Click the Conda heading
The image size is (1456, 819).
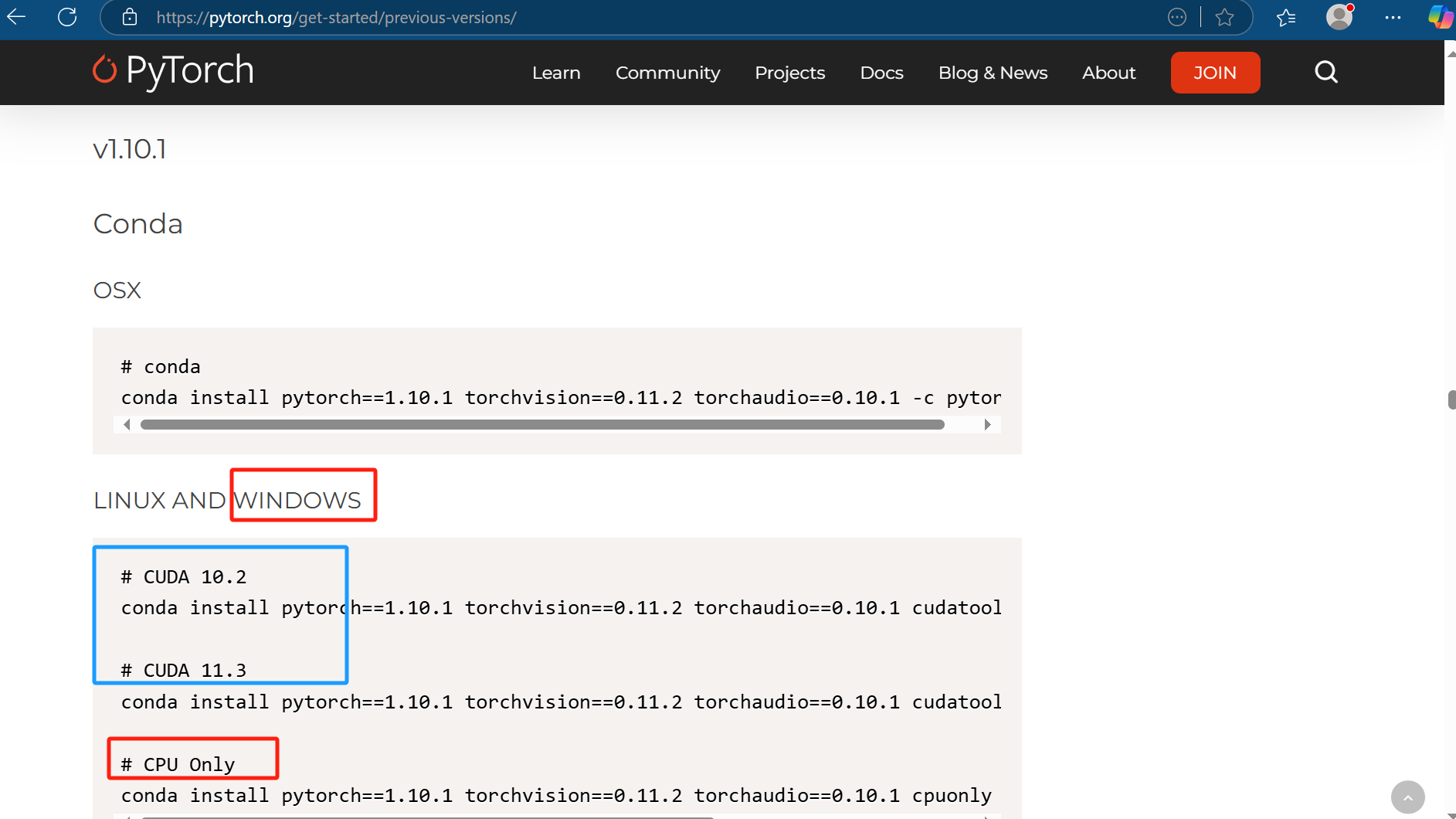coord(138,224)
